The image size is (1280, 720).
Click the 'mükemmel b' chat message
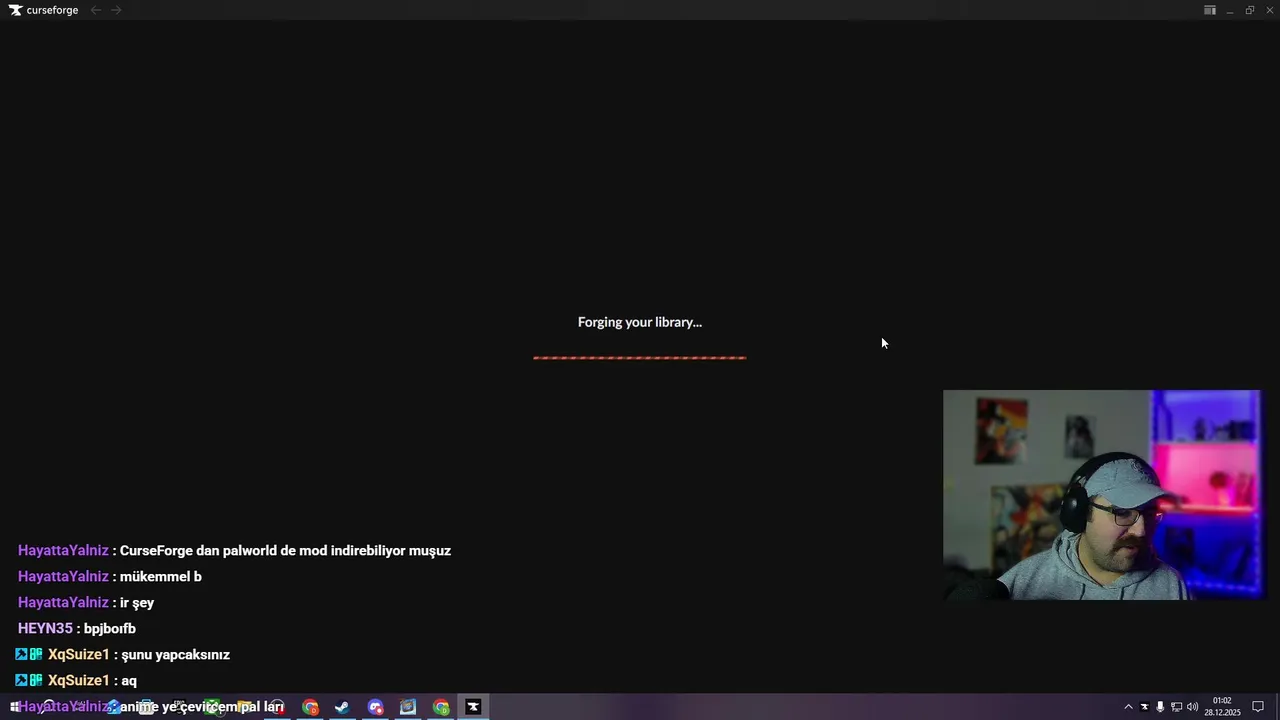(x=161, y=577)
